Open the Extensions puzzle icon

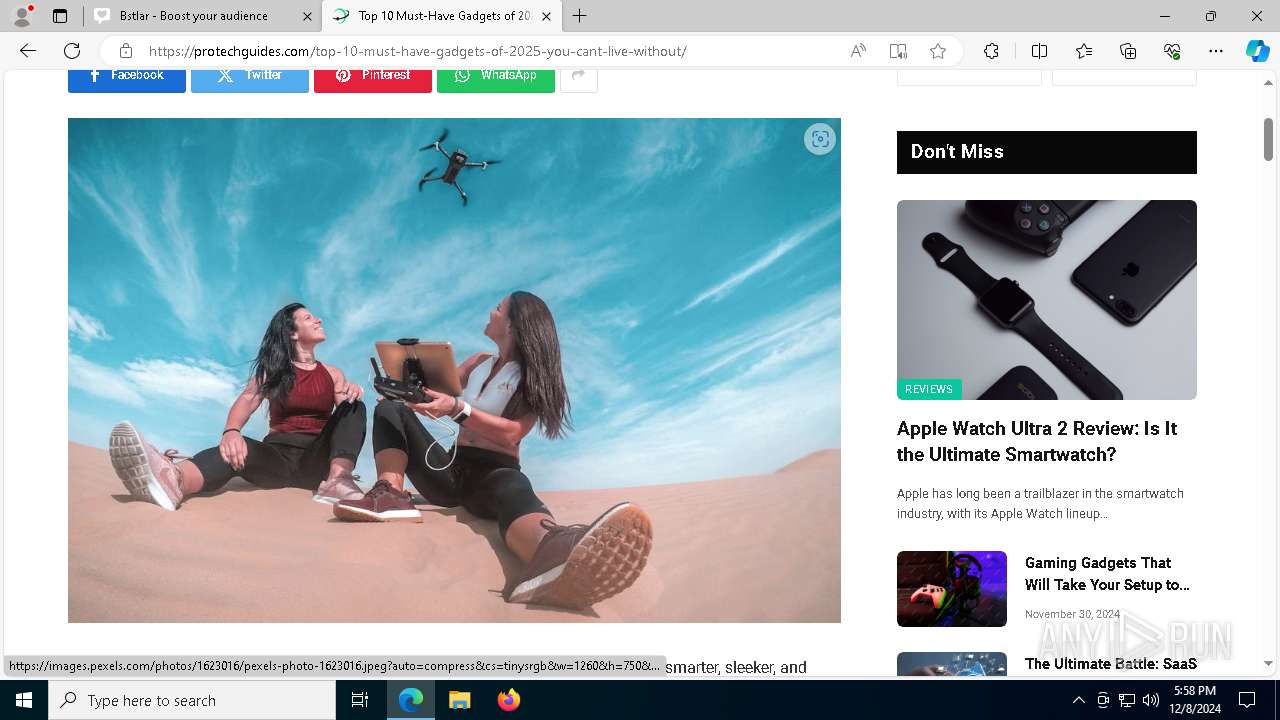pyautogui.click(x=991, y=51)
